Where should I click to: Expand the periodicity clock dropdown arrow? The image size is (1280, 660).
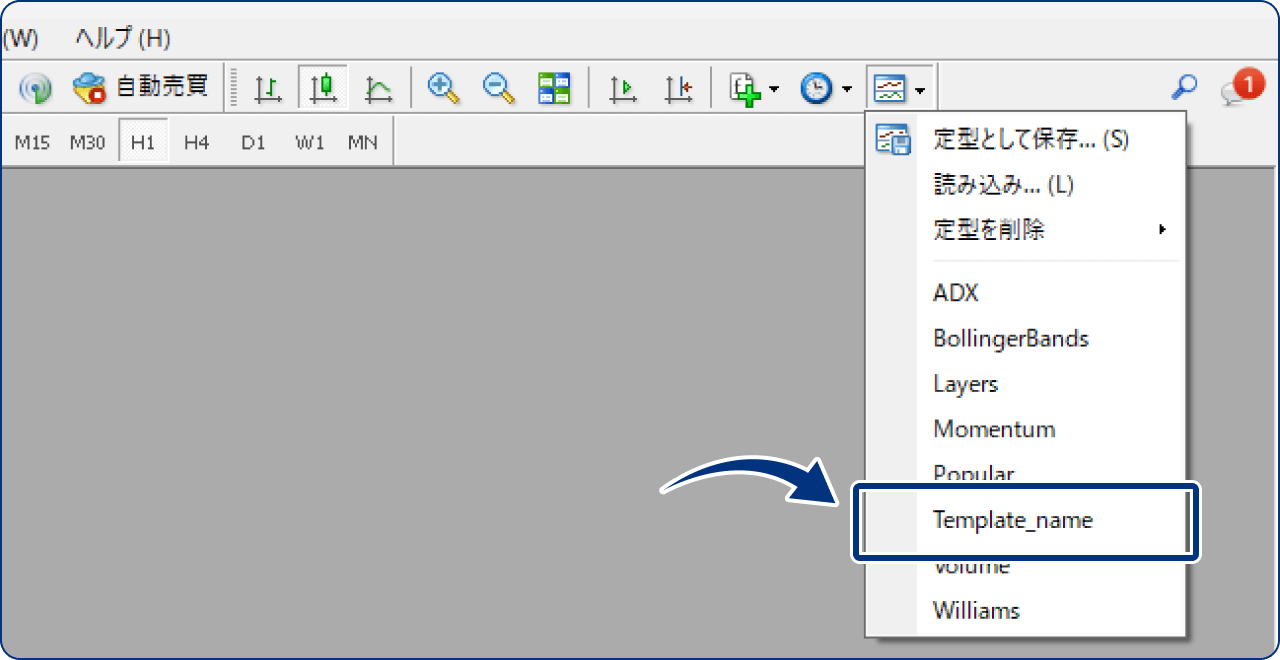point(847,90)
